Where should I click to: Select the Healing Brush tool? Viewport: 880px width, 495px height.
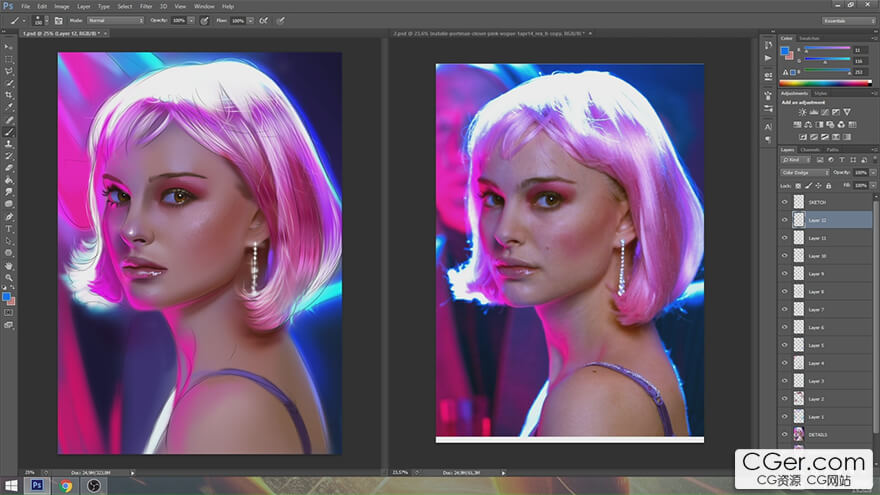[x=8, y=120]
